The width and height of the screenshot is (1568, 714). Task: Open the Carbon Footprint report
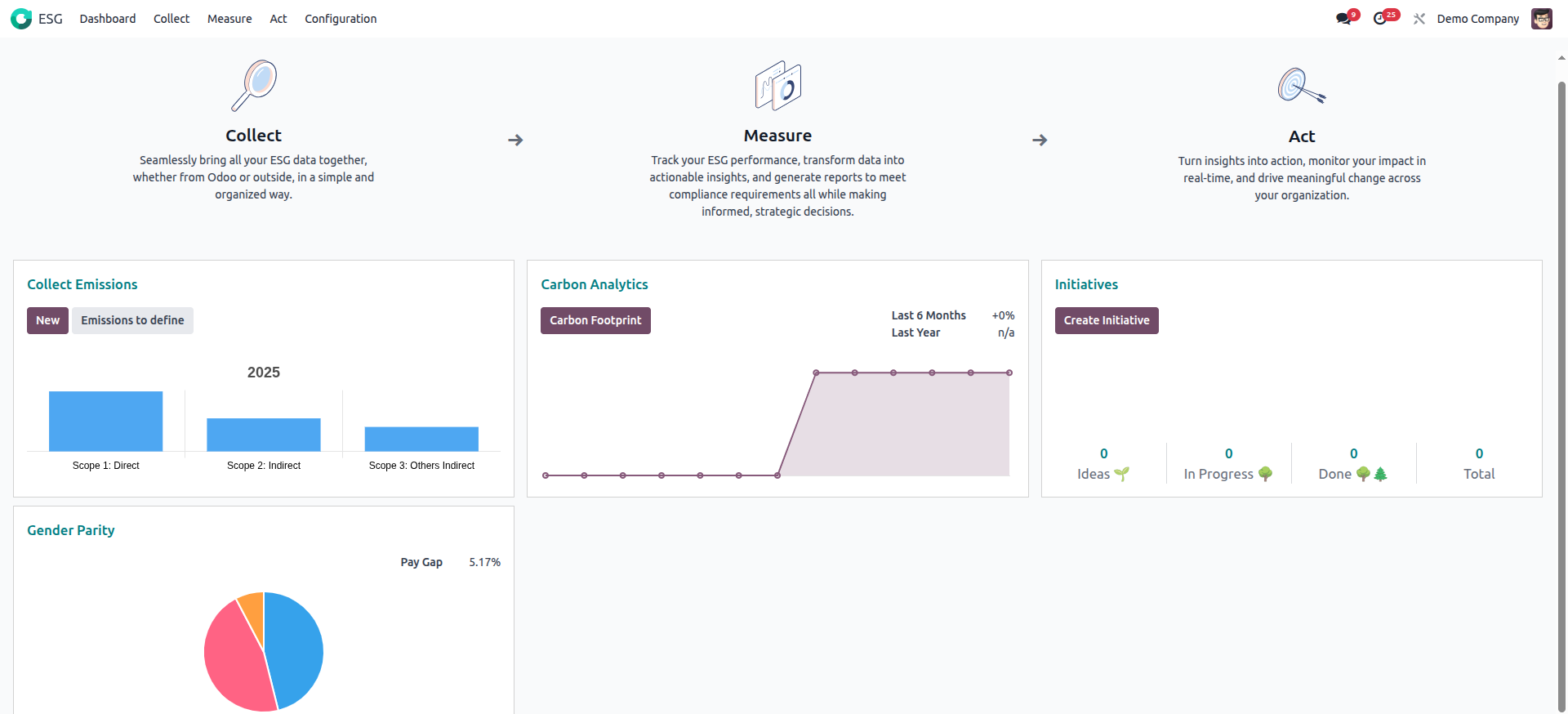point(595,320)
